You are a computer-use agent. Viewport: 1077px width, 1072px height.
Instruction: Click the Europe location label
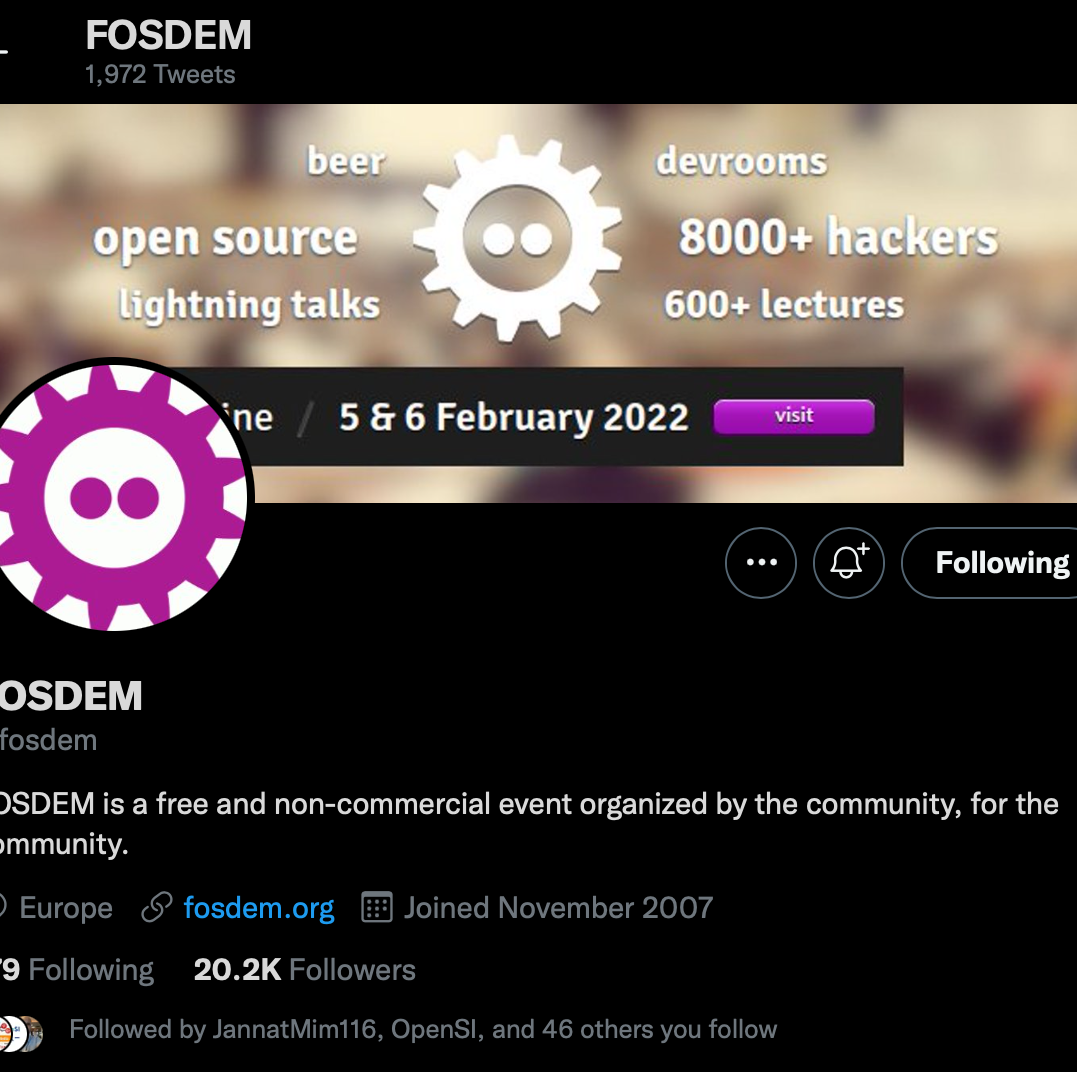point(66,908)
